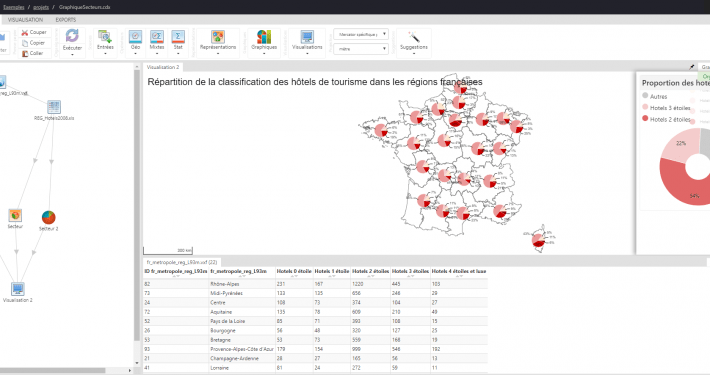Click the workflow panel scroll up arrow
This screenshot has height=375, width=710.
pos(137,67)
